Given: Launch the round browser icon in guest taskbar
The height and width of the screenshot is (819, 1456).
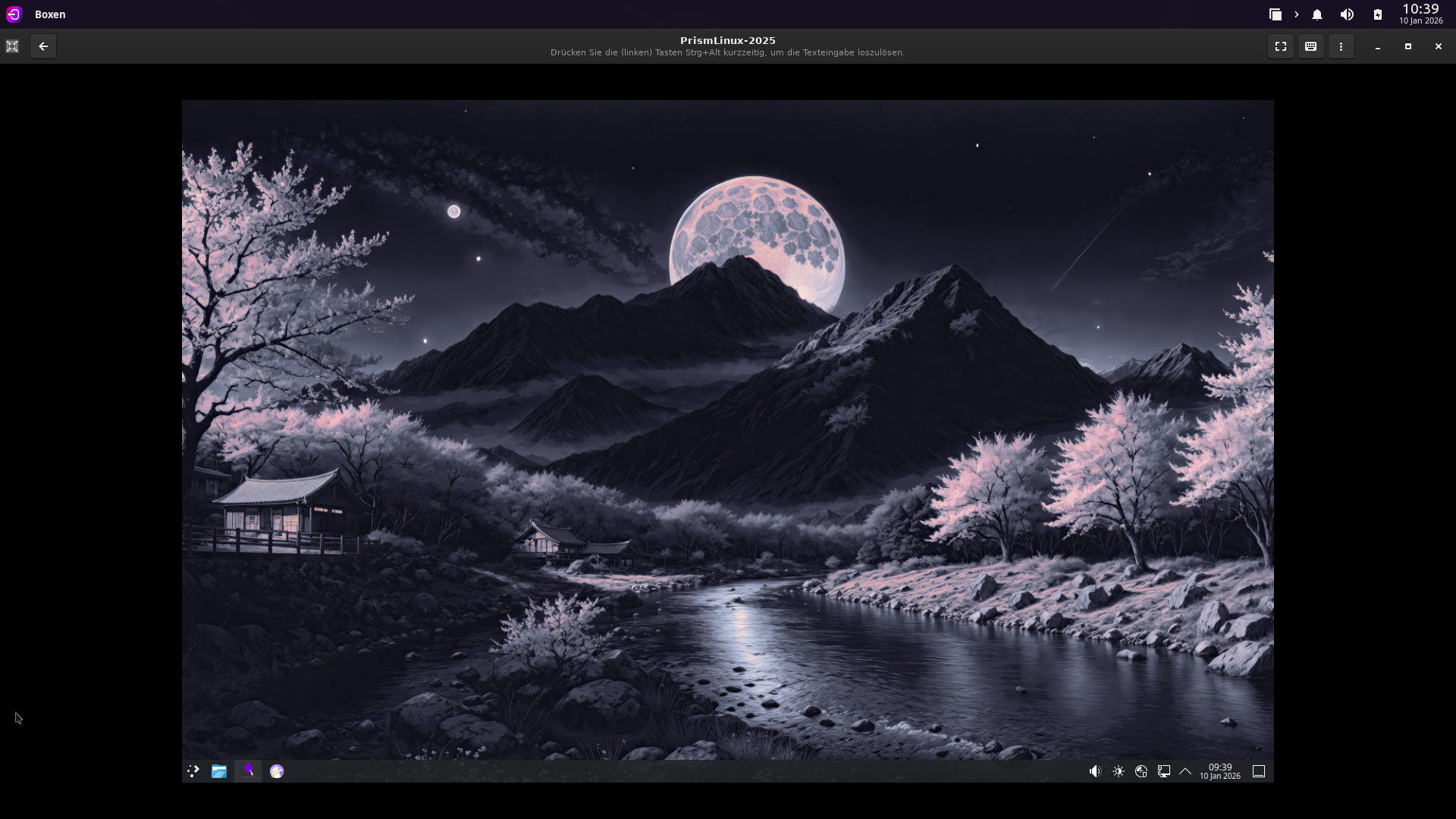Looking at the screenshot, I should (x=277, y=771).
